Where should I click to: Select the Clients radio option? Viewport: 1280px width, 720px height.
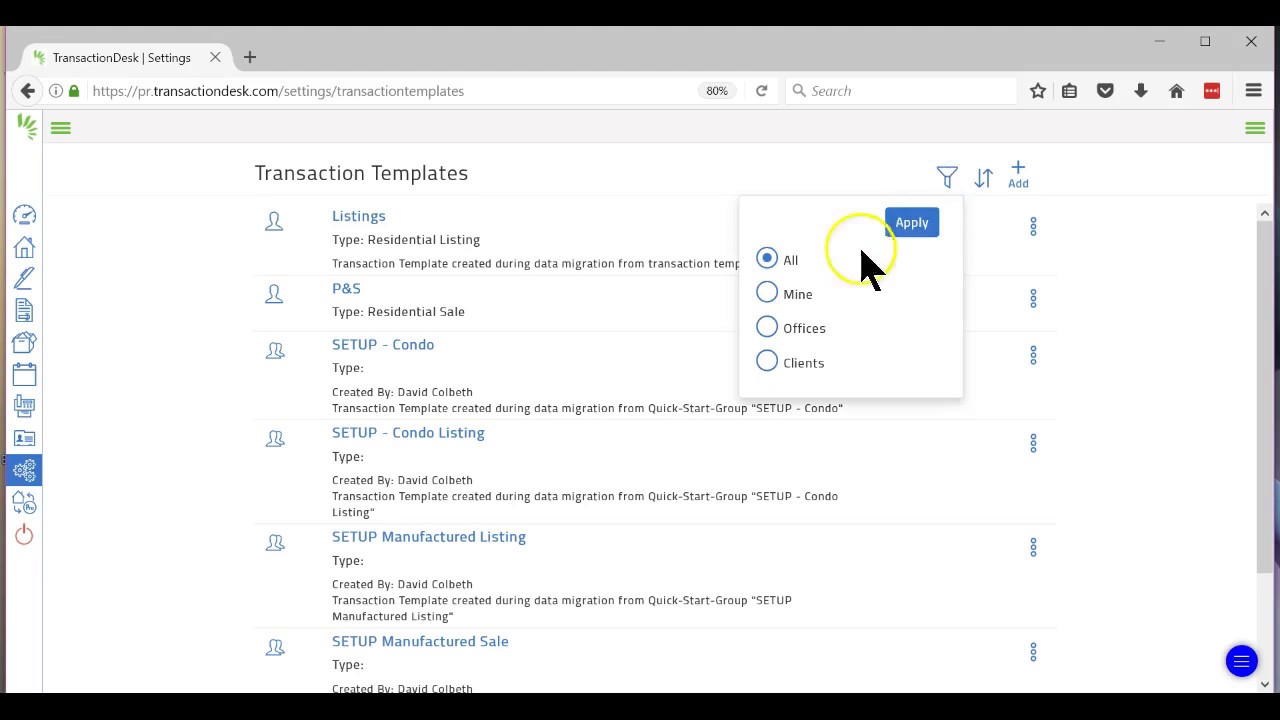[x=767, y=361]
